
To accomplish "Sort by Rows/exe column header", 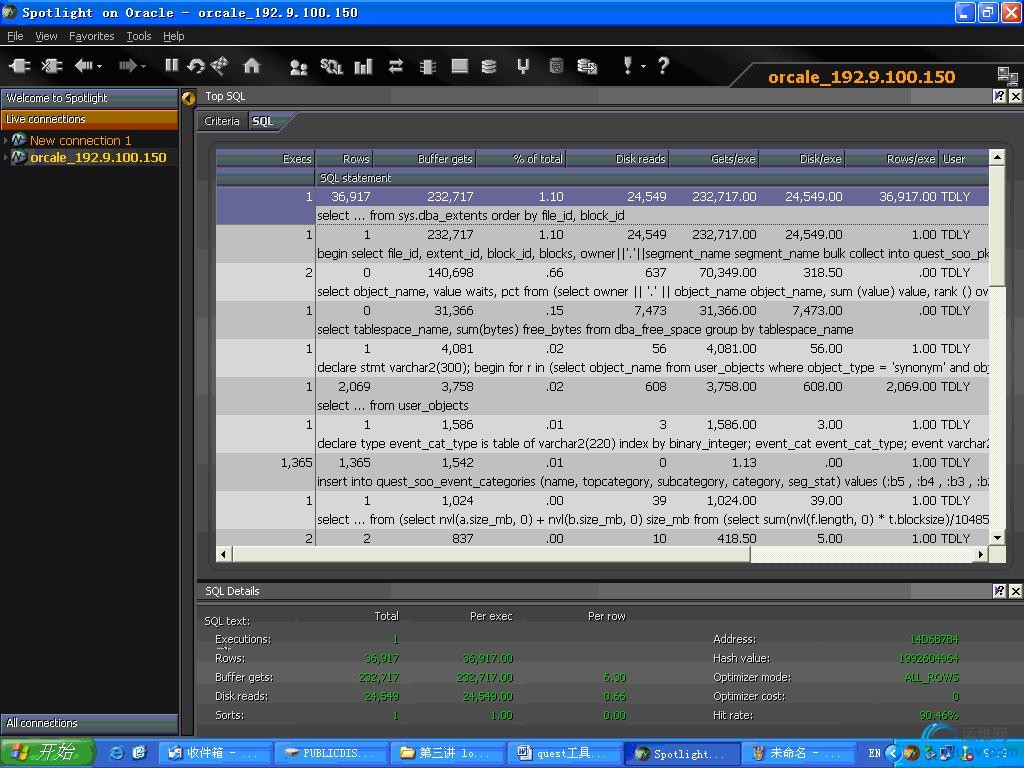I will (x=892, y=159).
